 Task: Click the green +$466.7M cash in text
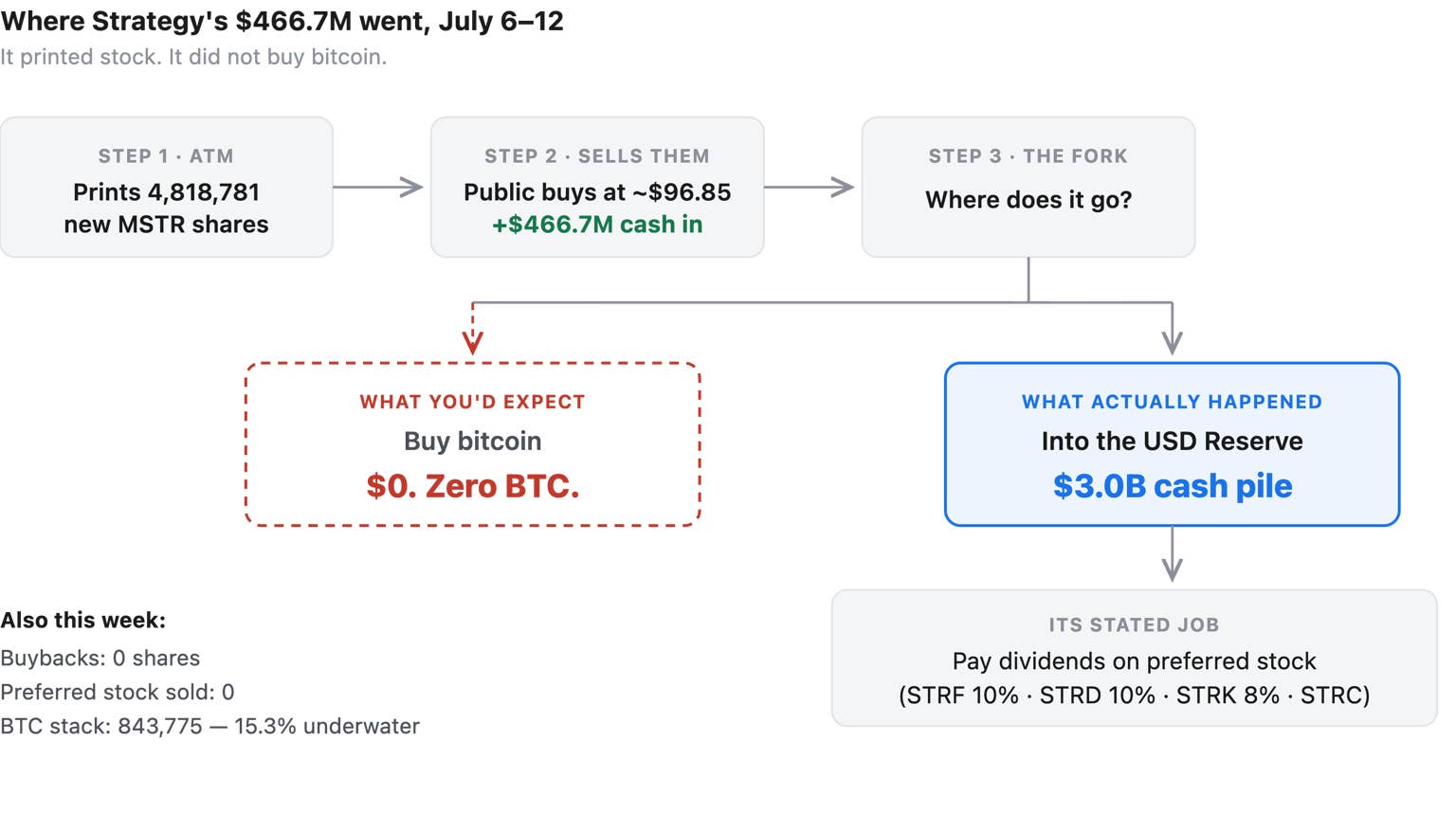pos(597,225)
